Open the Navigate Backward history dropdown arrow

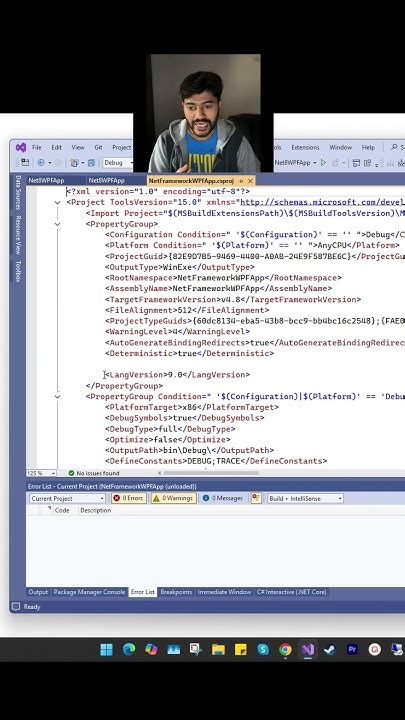[50, 163]
